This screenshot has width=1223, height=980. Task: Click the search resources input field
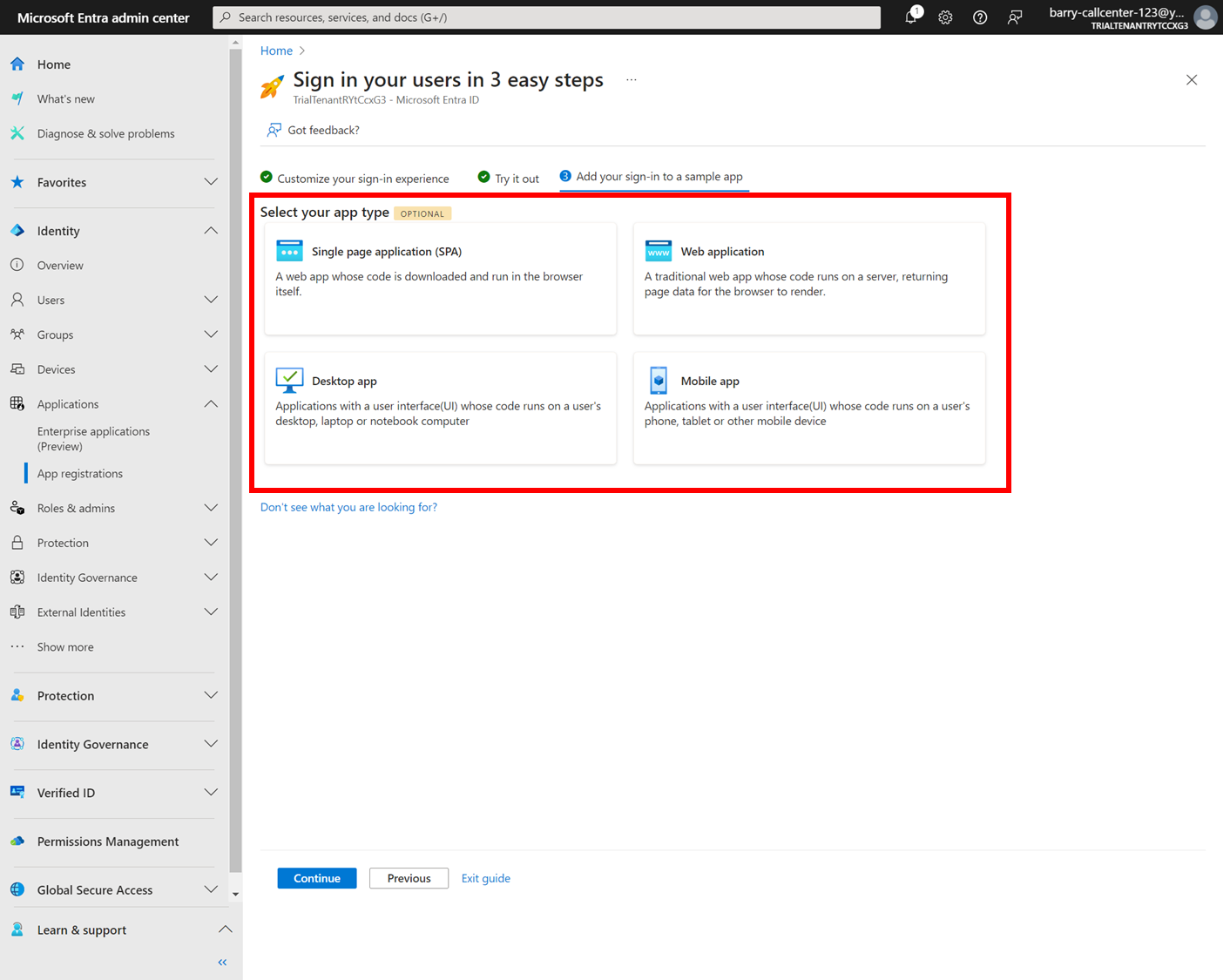pyautogui.click(x=547, y=17)
